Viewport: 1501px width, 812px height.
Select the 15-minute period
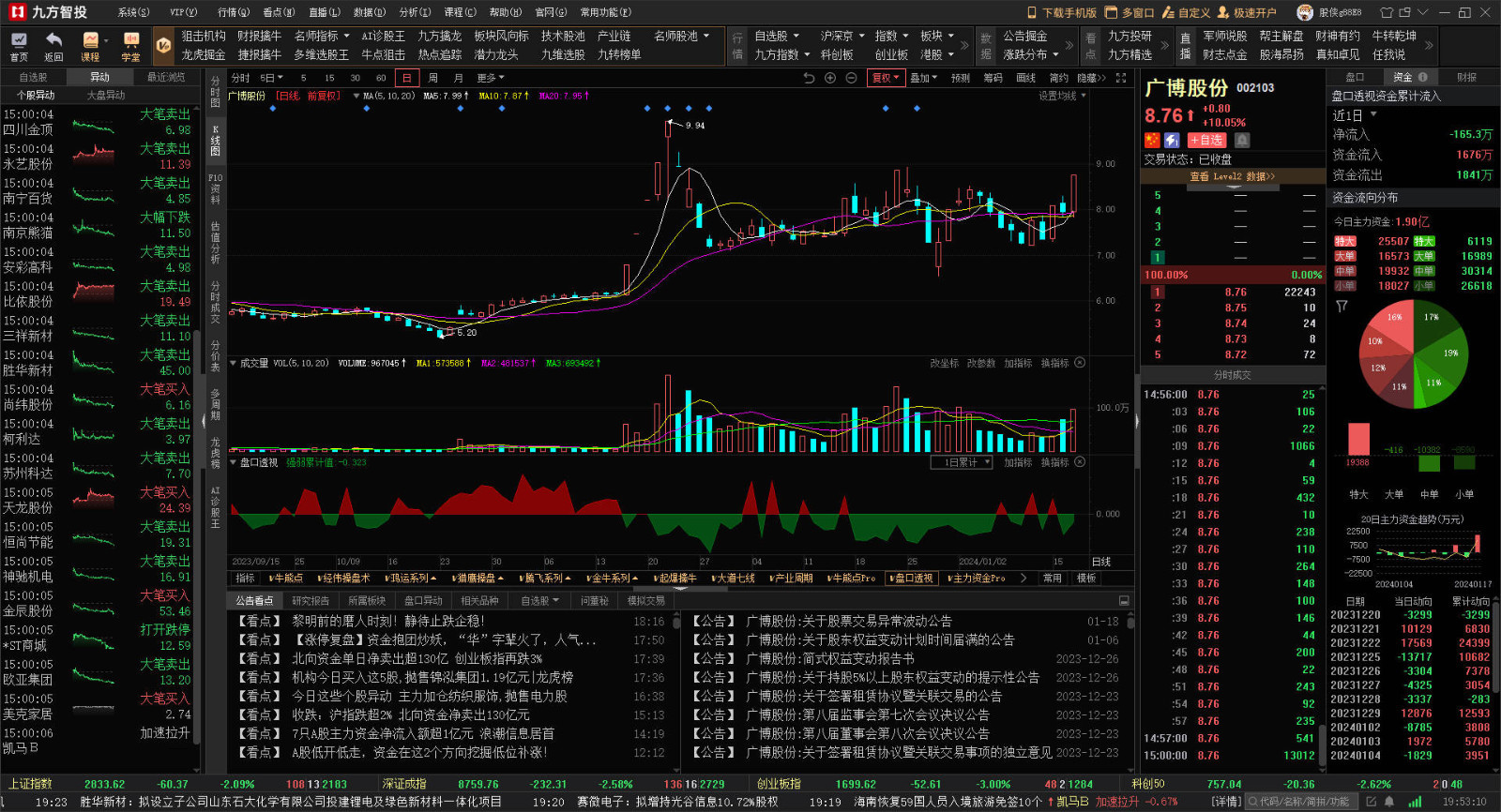point(329,78)
